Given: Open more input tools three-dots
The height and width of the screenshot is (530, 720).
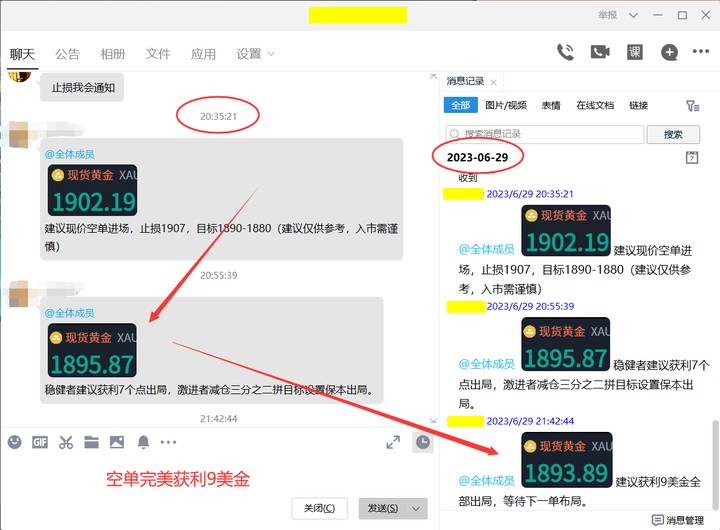Looking at the screenshot, I should click(168, 442).
